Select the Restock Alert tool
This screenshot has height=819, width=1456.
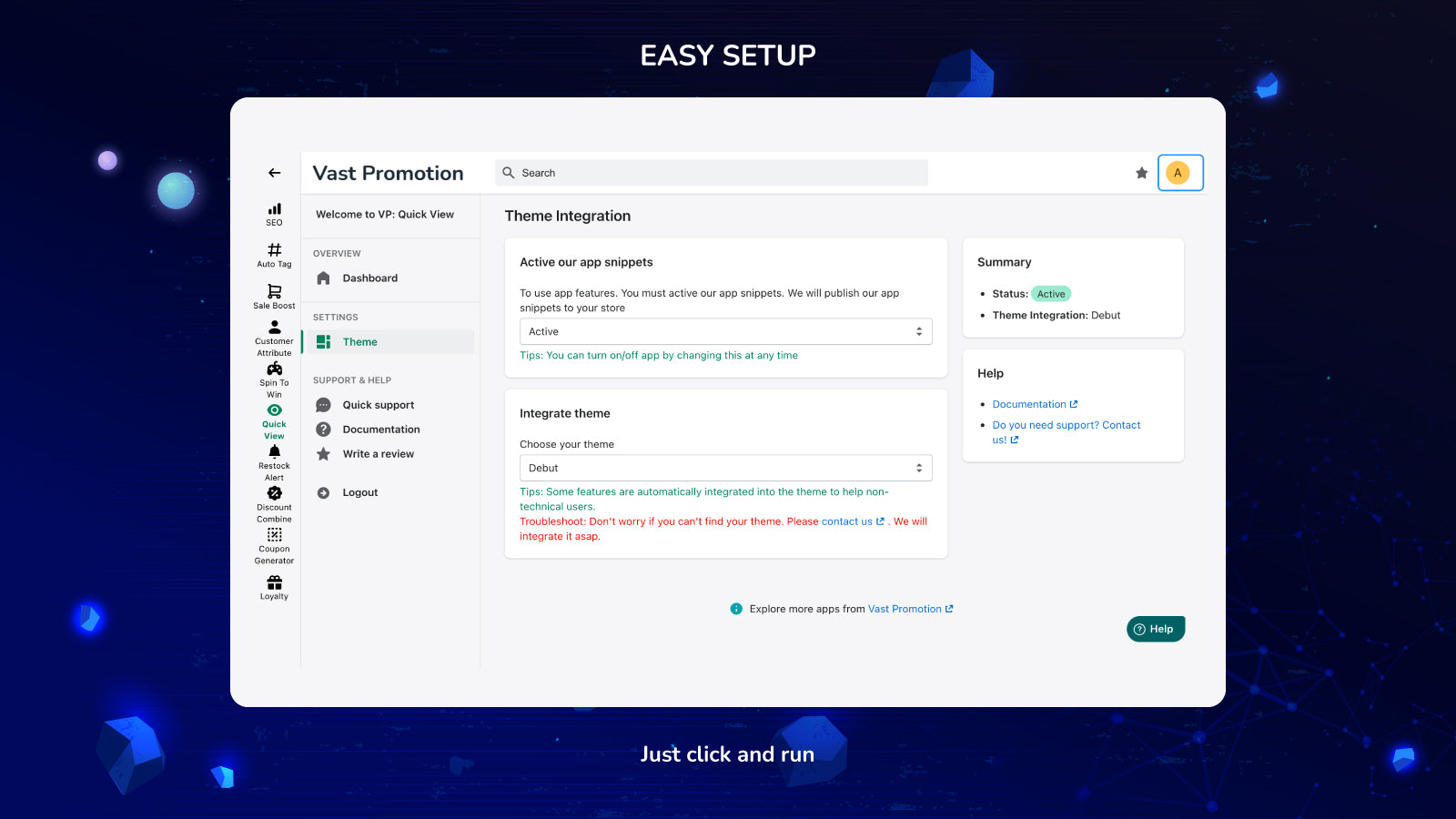(x=273, y=463)
